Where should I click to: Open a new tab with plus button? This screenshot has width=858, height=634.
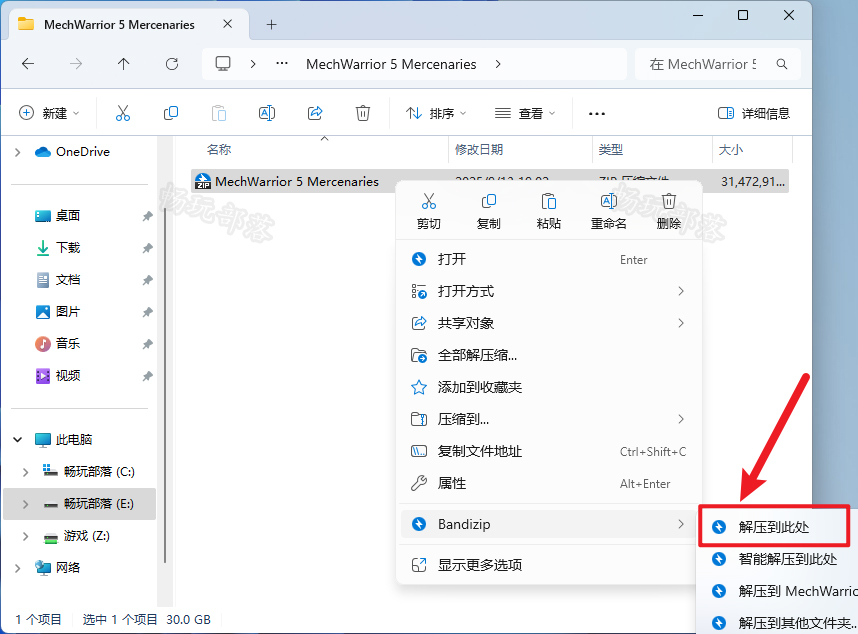271,25
